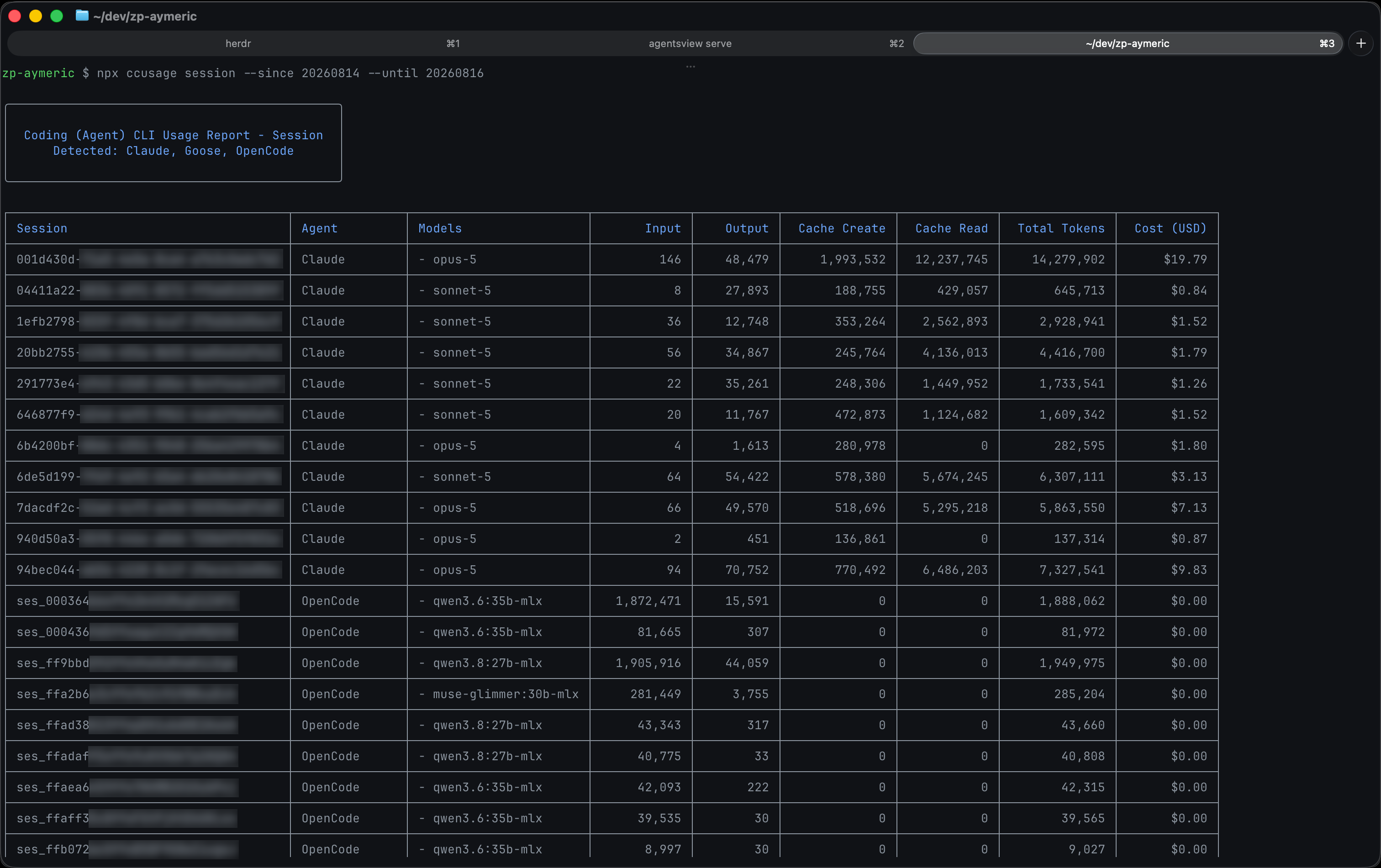Select session ID 6de5d199

coord(45,477)
